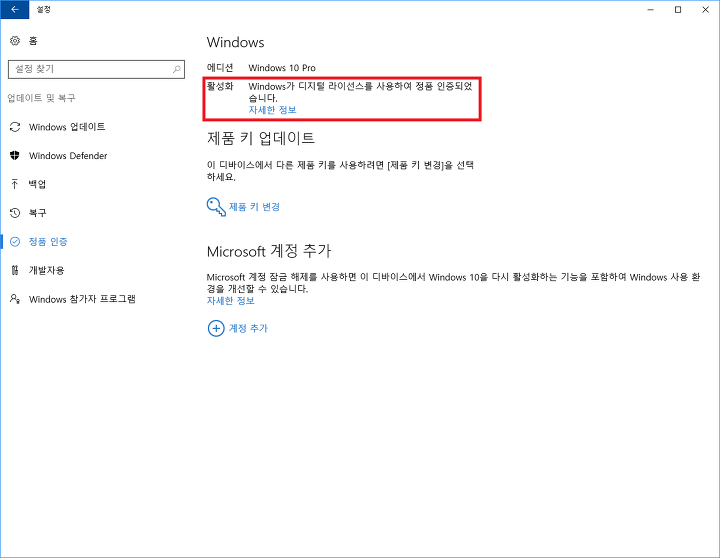The height and width of the screenshot is (558, 720).
Task: Click the 정품 인증 checkmark circle icon
Action: coord(15,242)
